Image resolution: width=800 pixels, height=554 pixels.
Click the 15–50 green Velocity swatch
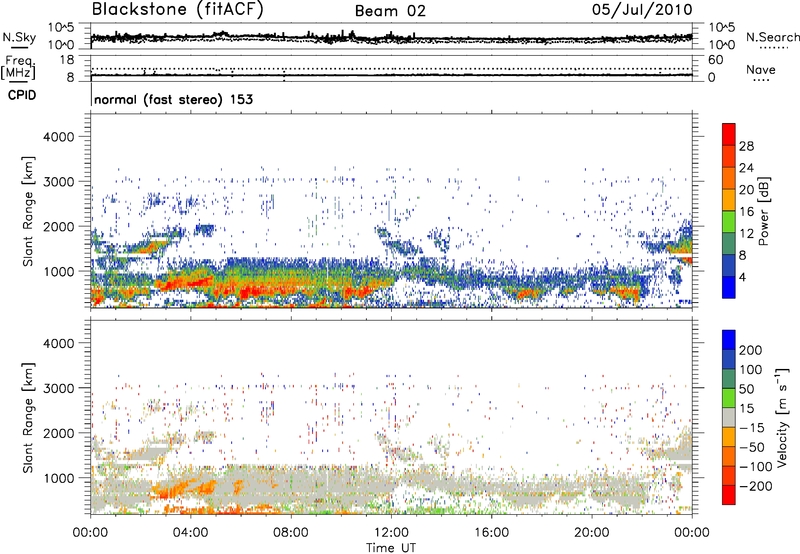(x=729, y=398)
